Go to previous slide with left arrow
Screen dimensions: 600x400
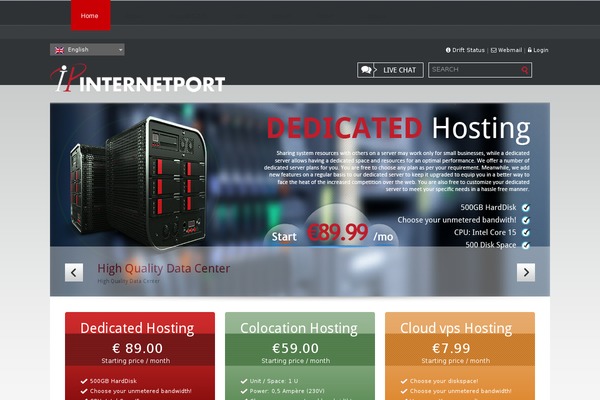click(74, 273)
